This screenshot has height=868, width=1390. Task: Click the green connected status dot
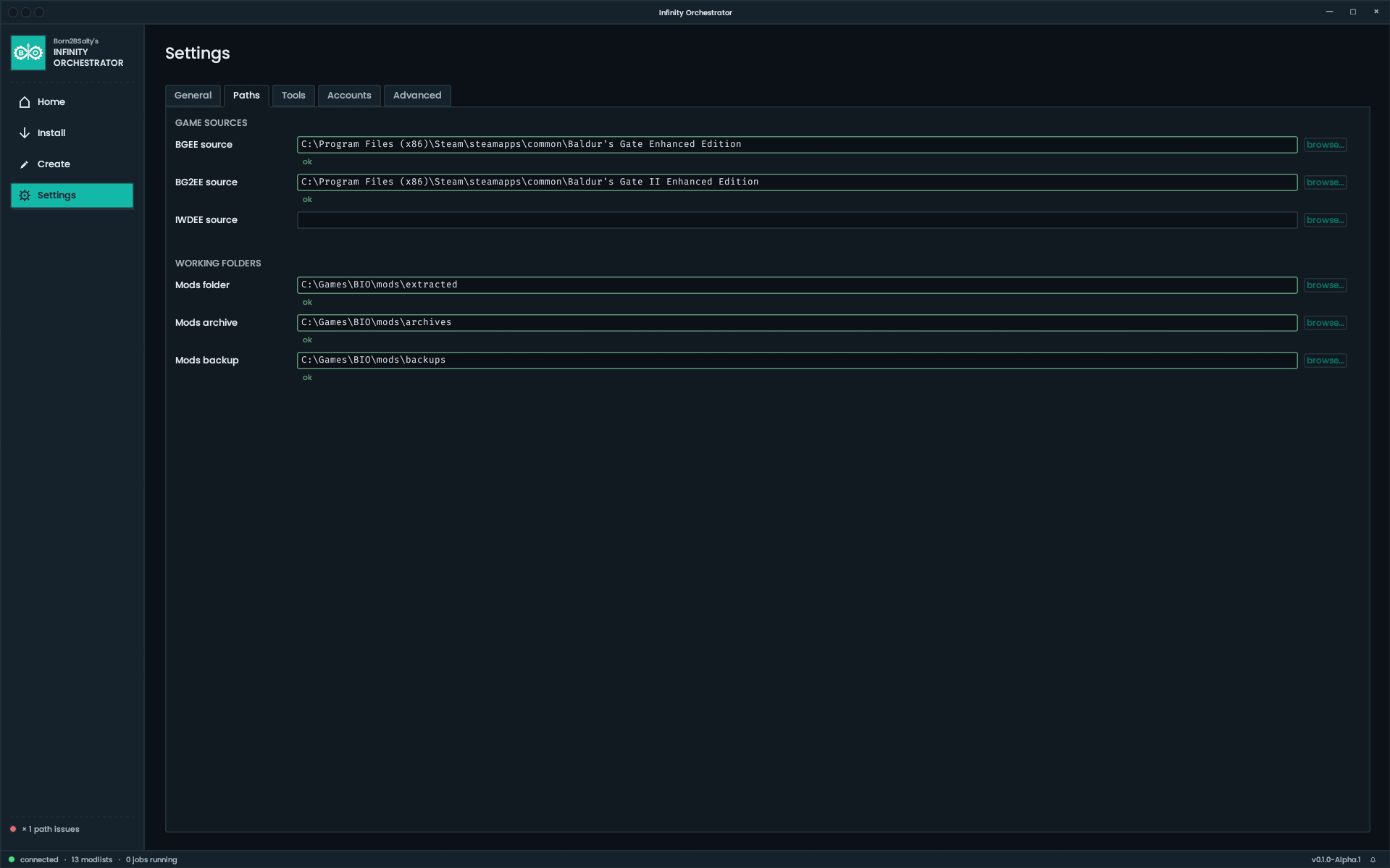[12, 859]
